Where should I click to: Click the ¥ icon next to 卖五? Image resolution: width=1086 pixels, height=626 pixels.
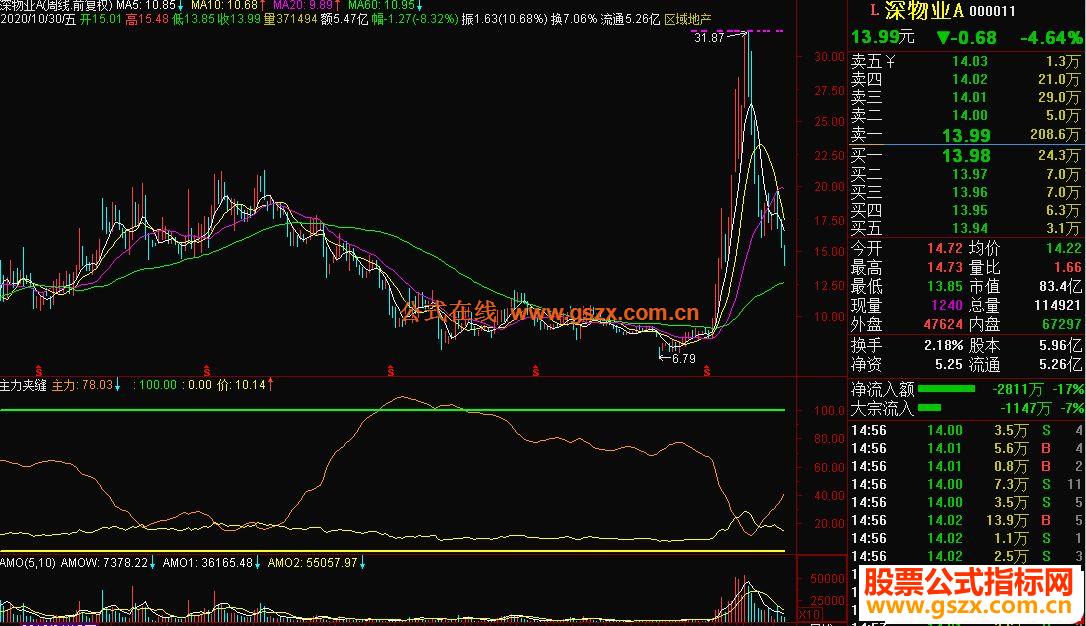click(890, 62)
